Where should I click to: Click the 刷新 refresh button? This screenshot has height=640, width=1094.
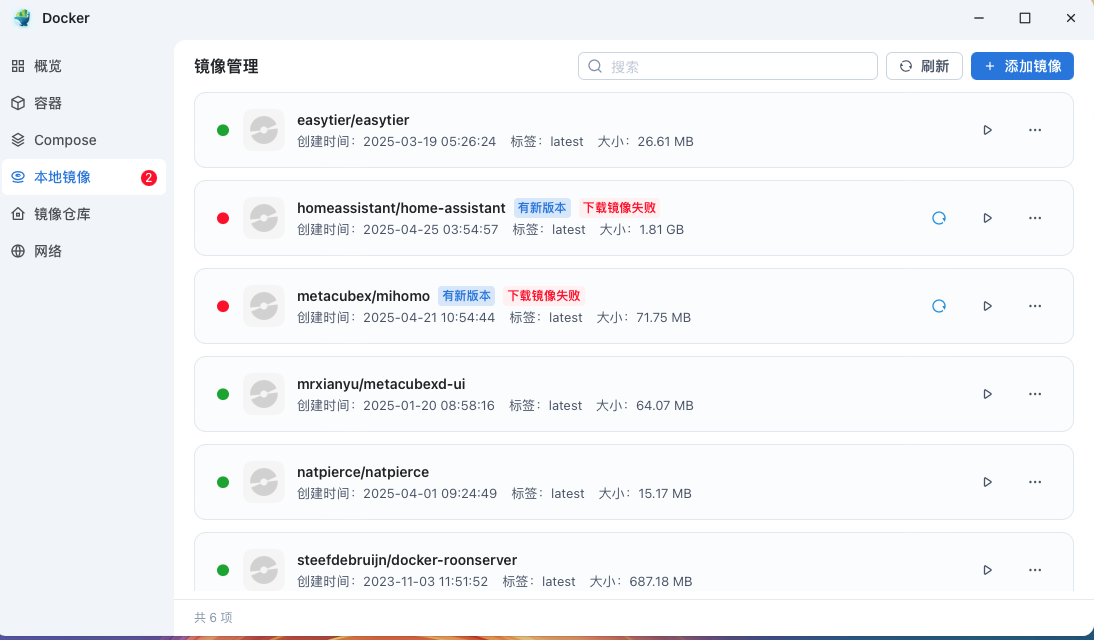pos(924,66)
